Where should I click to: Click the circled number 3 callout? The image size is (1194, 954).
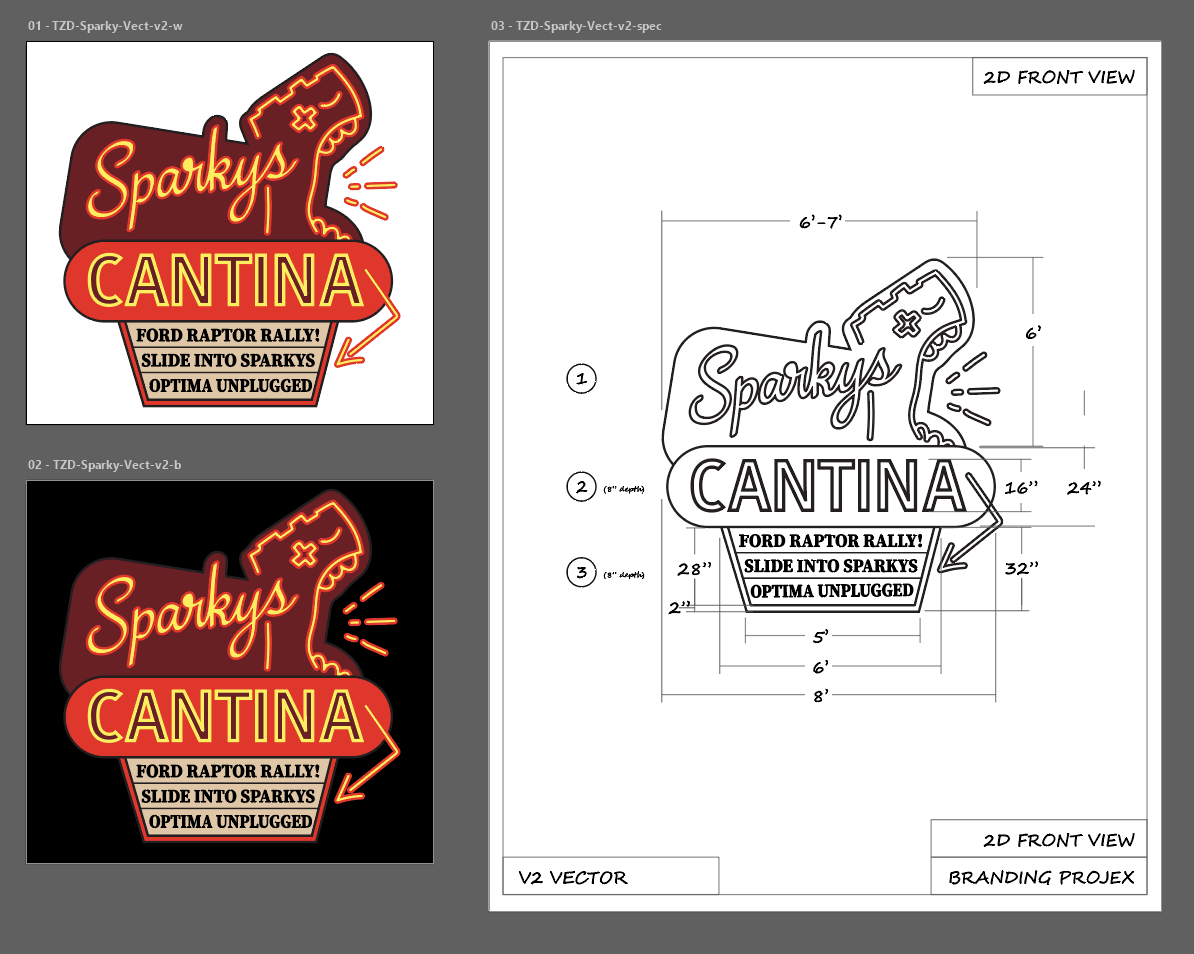click(x=582, y=572)
